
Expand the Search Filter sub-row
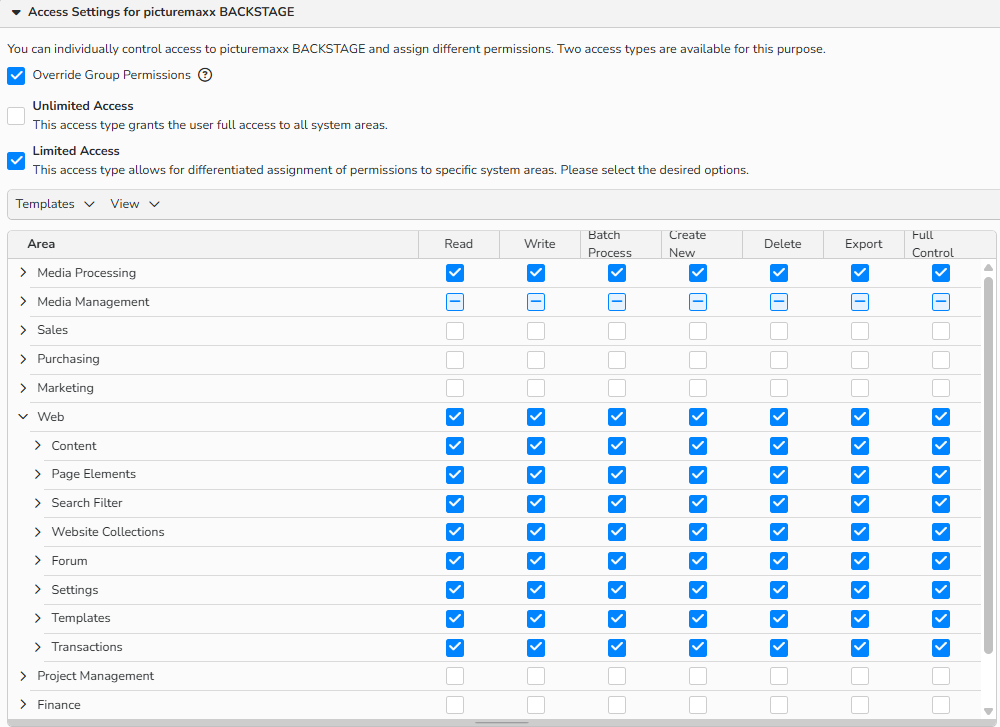[38, 503]
